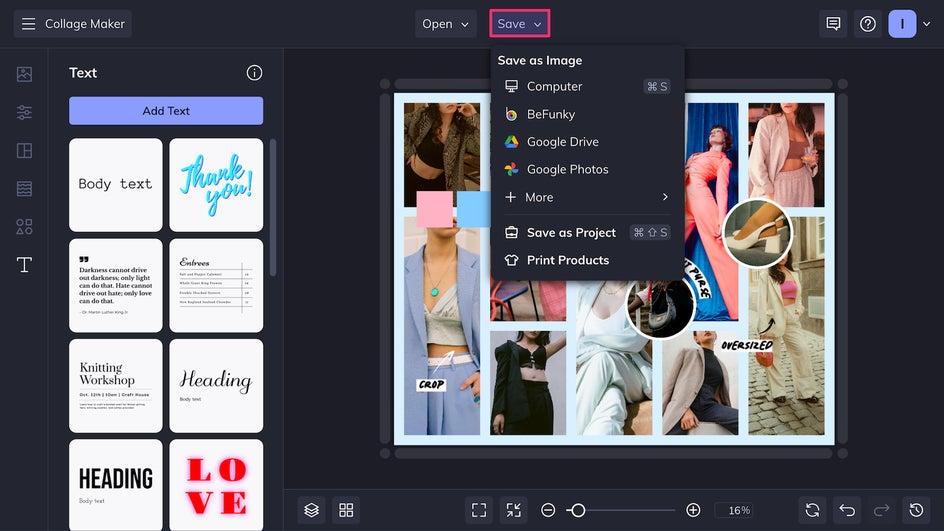The width and height of the screenshot is (944, 531).
Task: Select the Text tool sidebar icon
Action: tap(25, 265)
